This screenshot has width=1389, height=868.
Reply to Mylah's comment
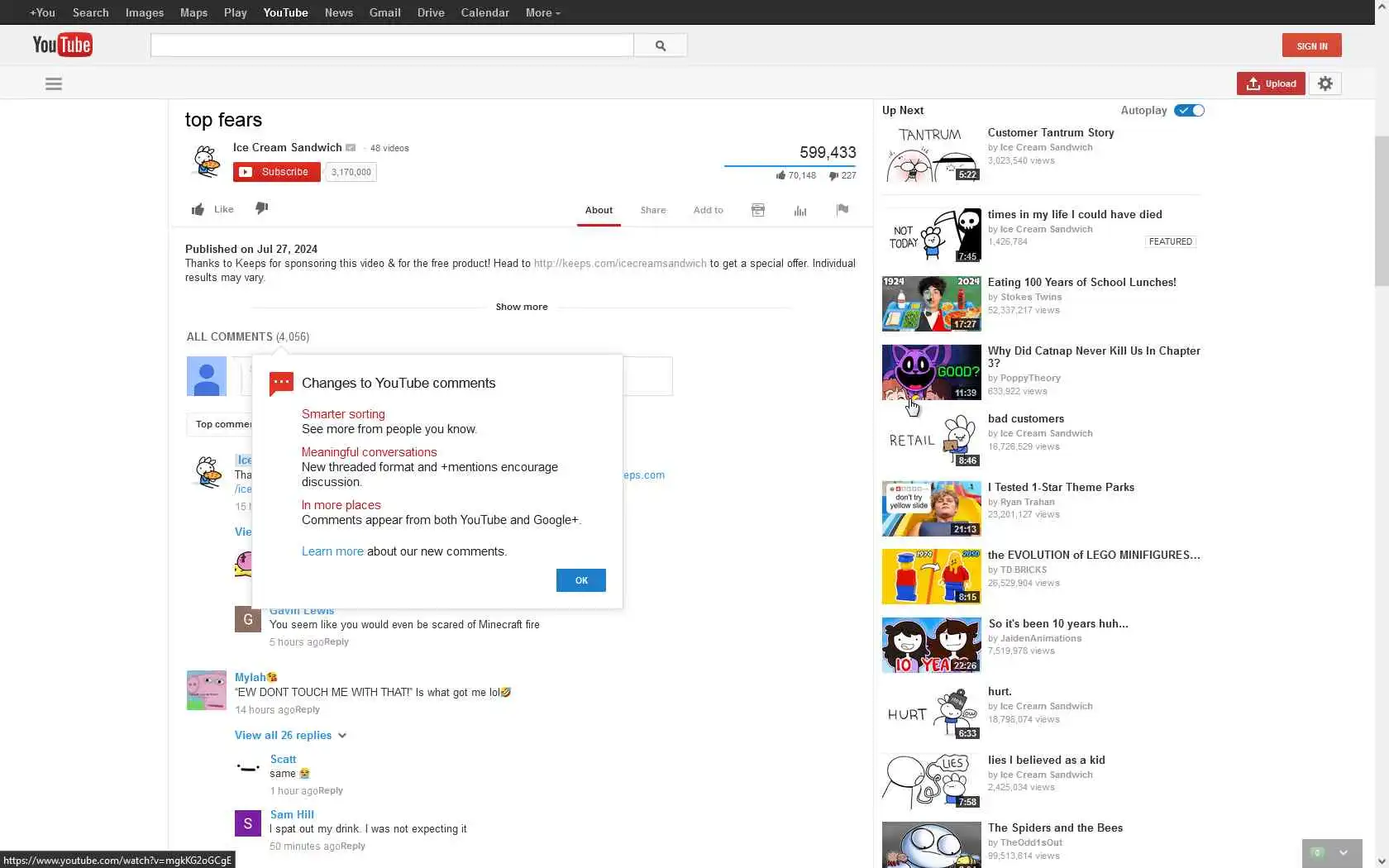coord(308,710)
